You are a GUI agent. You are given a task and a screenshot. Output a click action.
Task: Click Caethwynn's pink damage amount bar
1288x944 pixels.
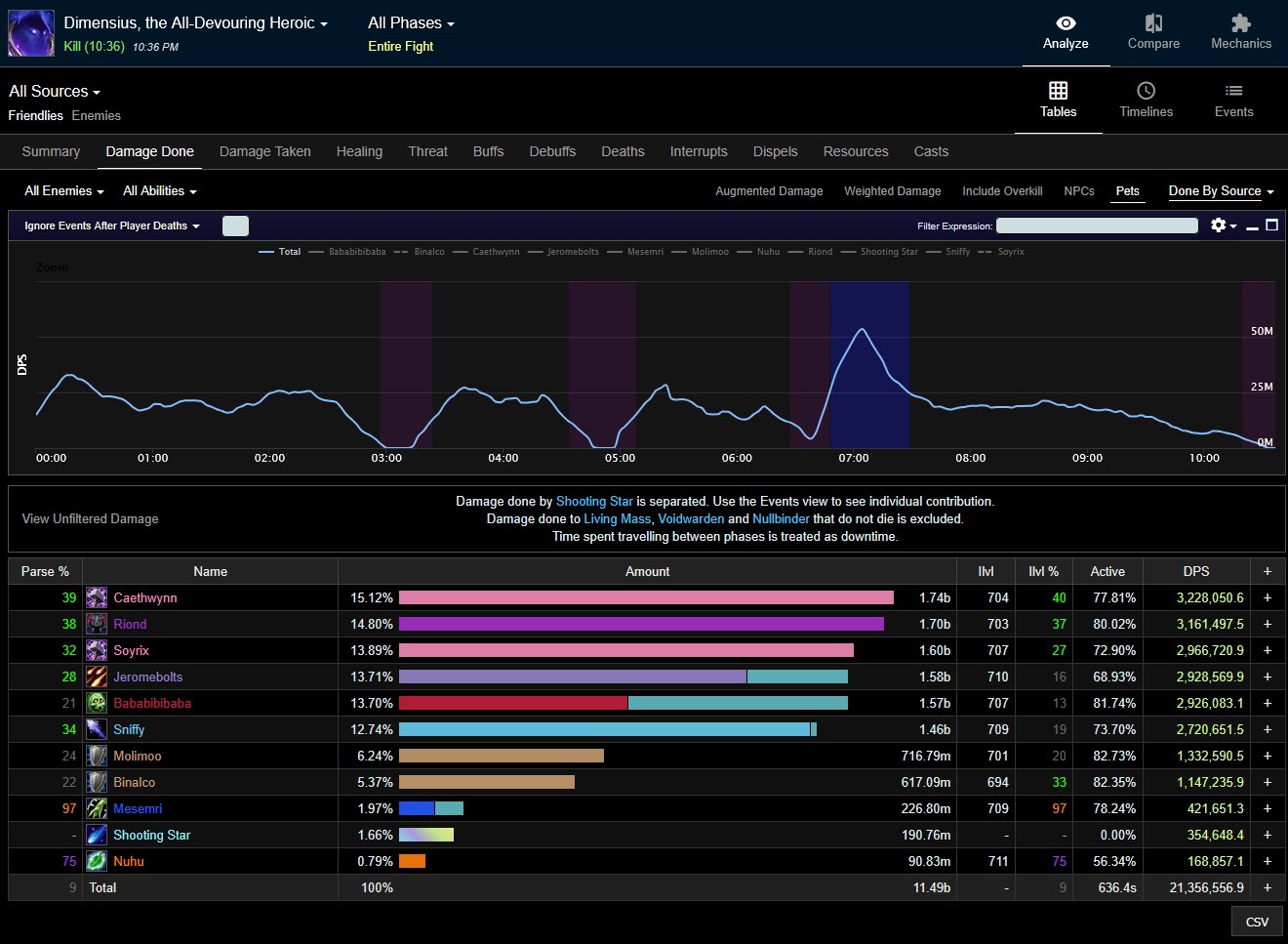tap(646, 597)
